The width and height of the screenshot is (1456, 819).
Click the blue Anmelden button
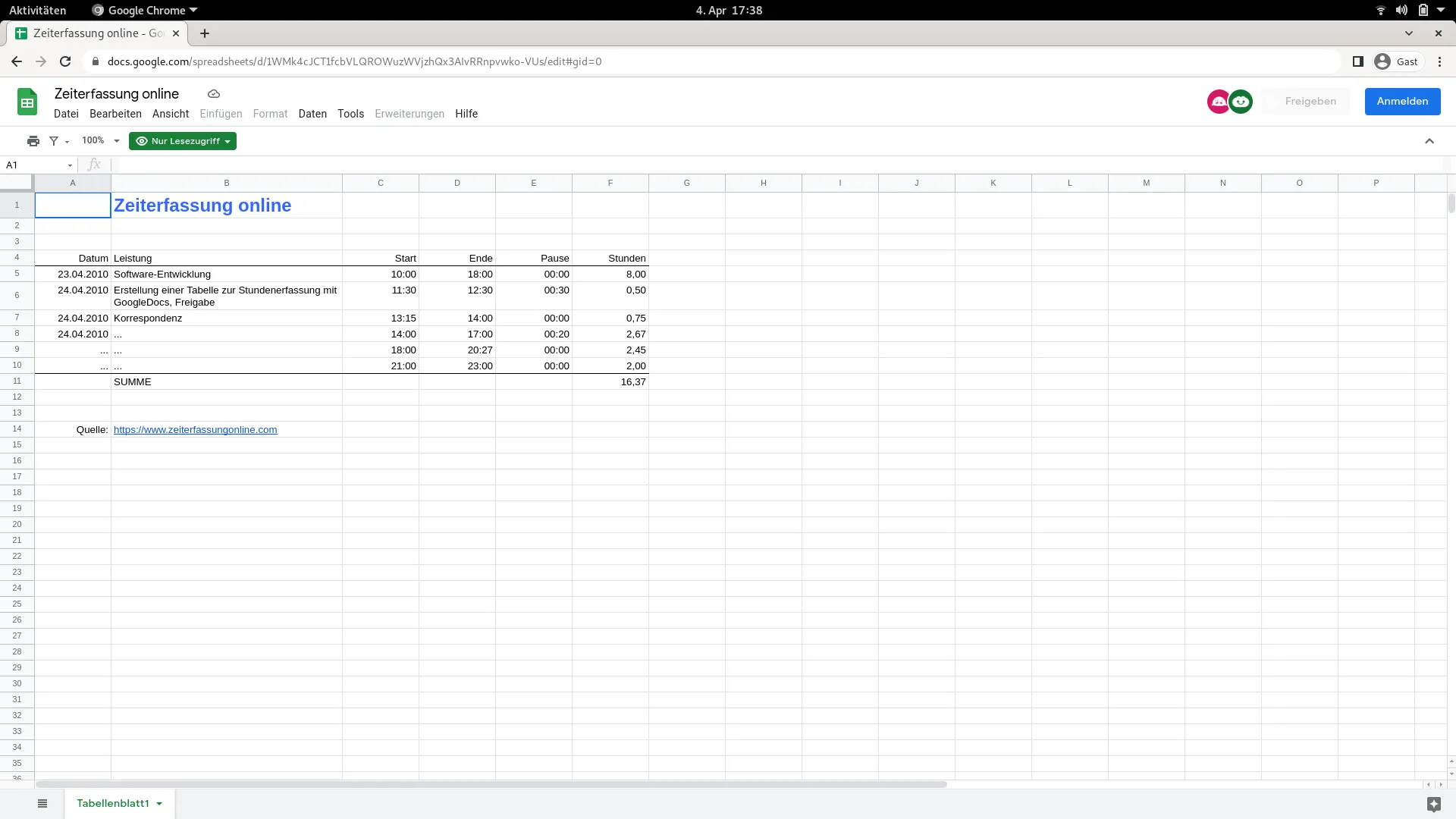click(x=1402, y=102)
